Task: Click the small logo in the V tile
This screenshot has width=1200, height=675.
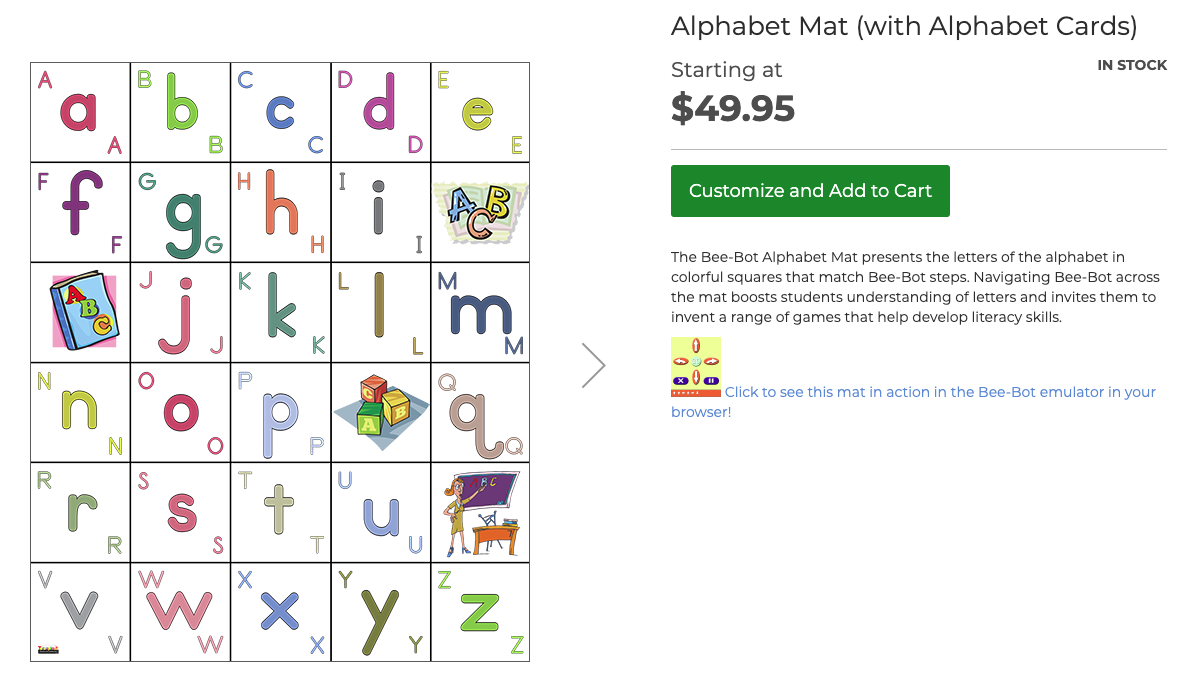Action: click(48, 650)
